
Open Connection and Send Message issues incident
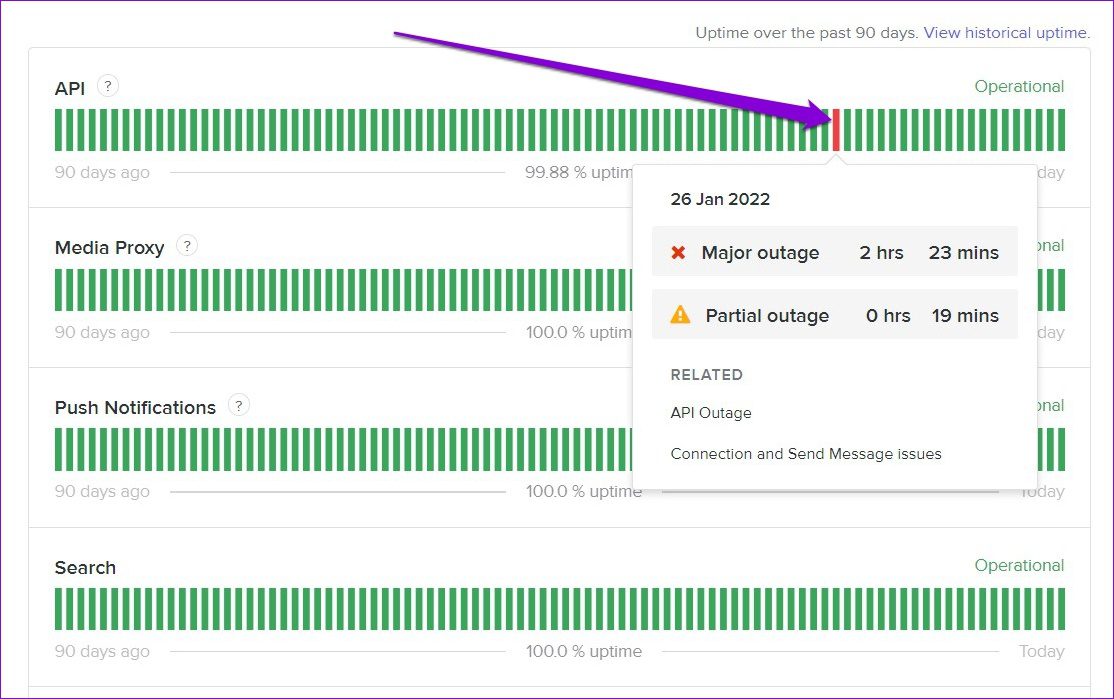point(806,454)
